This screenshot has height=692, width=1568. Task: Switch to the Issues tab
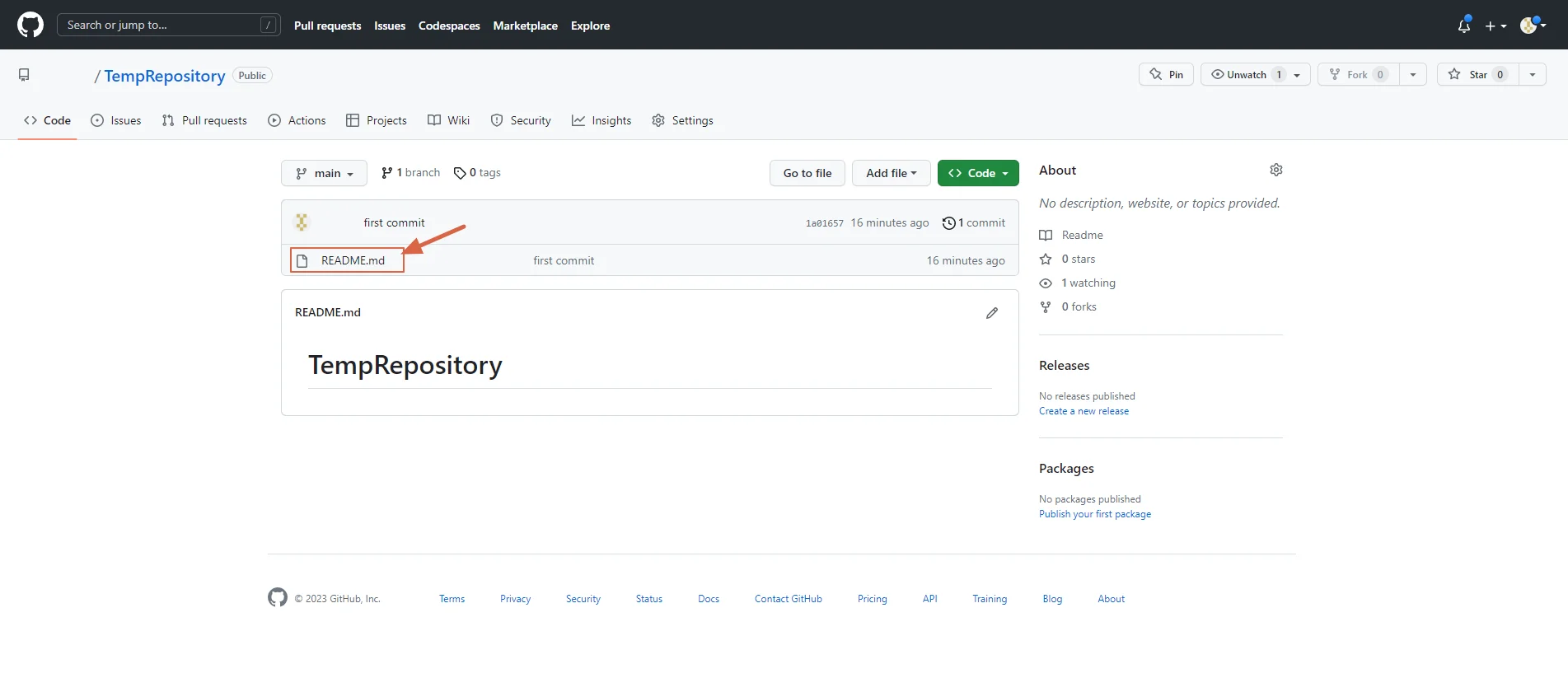pos(116,120)
